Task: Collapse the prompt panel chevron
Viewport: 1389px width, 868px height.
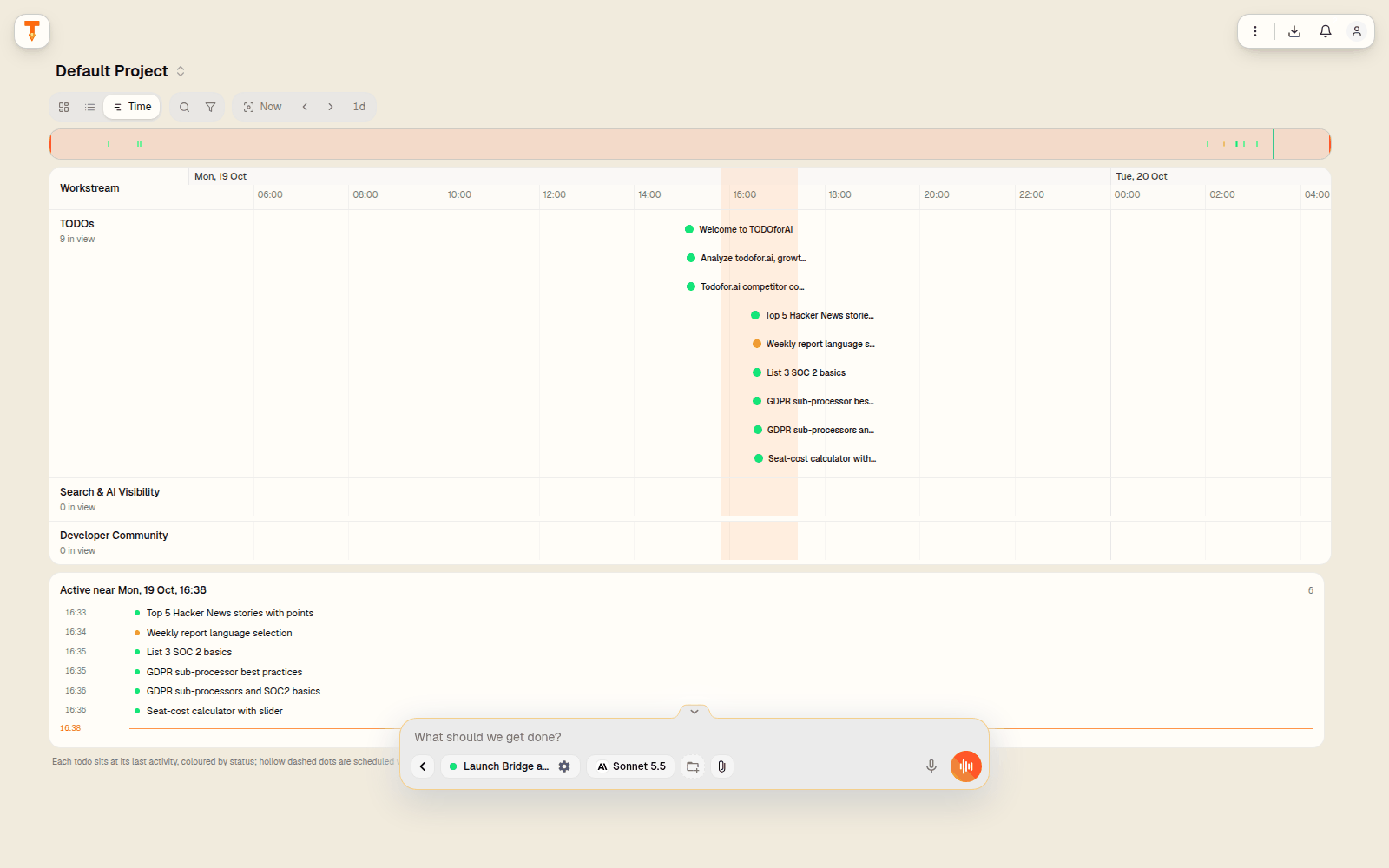Action: [x=694, y=712]
